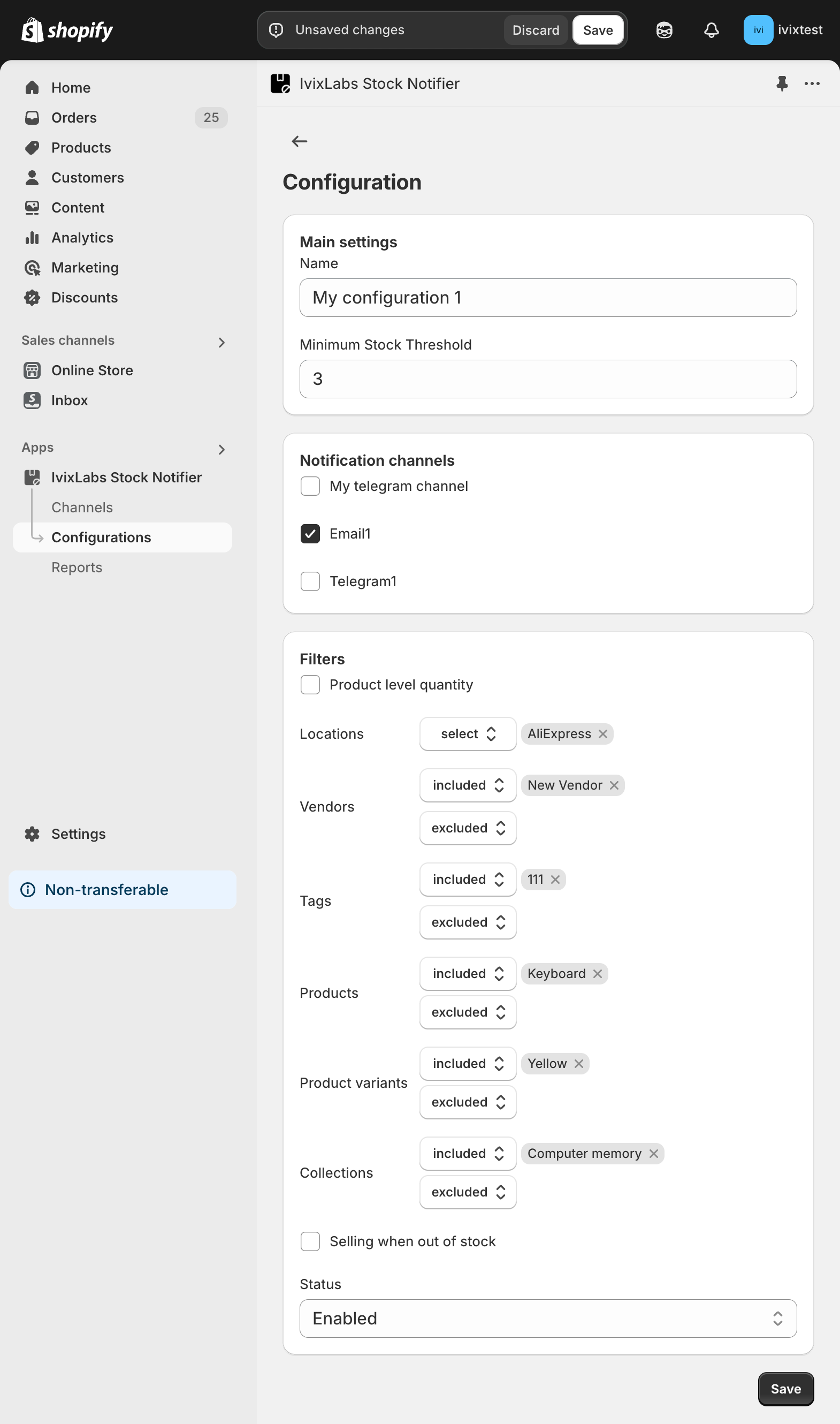The width and height of the screenshot is (840, 1424).
Task: Open the Sidekick assistant icon
Action: pyautogui.click(x=664, y=30)
